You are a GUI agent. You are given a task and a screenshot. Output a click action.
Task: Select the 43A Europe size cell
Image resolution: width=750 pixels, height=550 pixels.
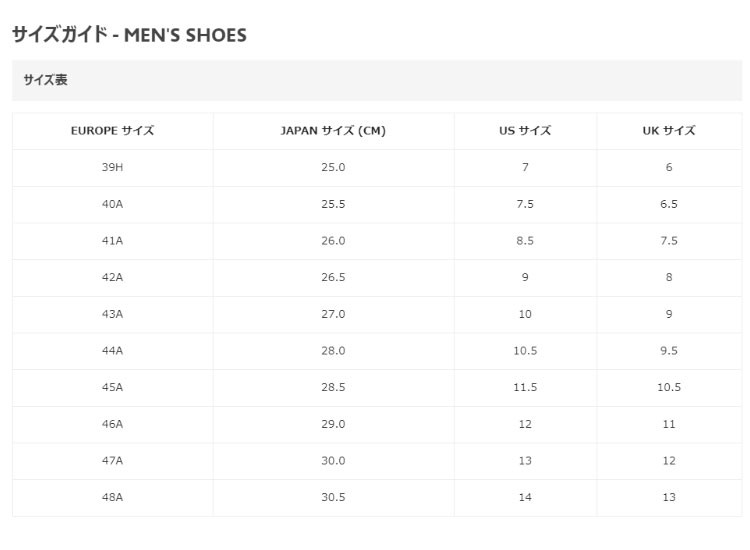[112, 314]
